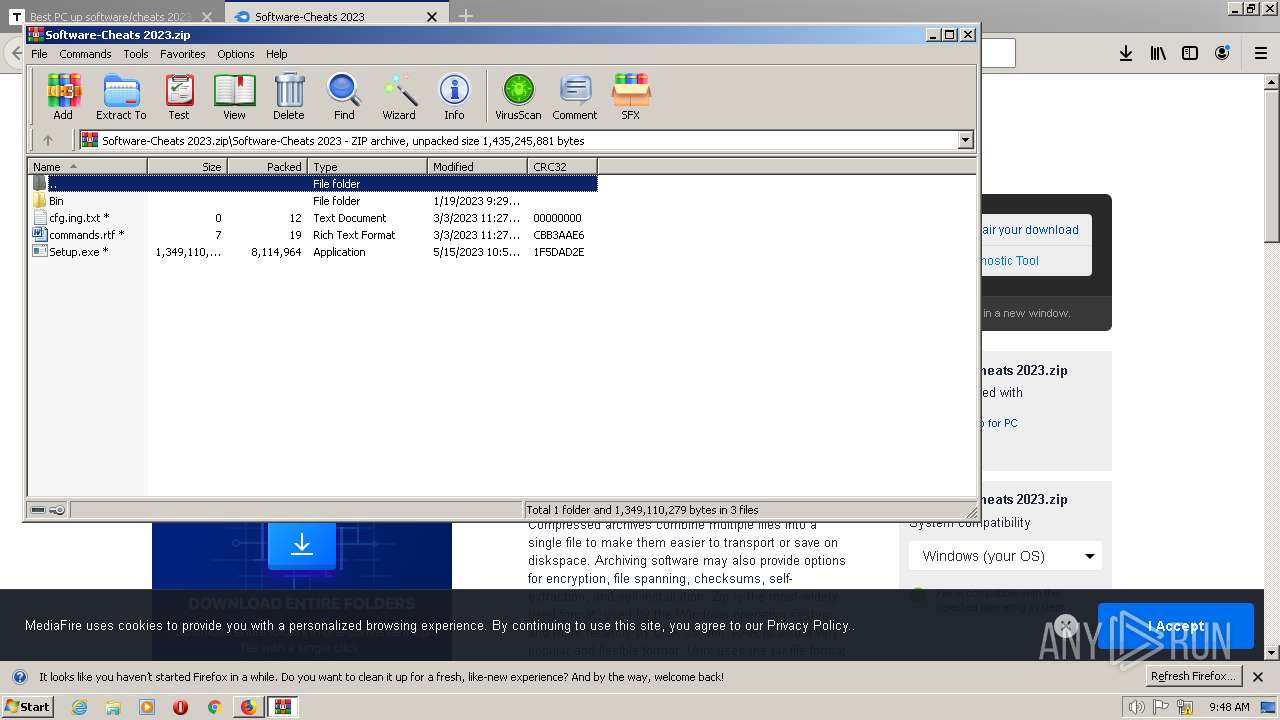Image resolution: width=1280 pixels, height=720 pixels.
Task: Open the Find tool
Action: pyautogui.click(x=344, y=97)
